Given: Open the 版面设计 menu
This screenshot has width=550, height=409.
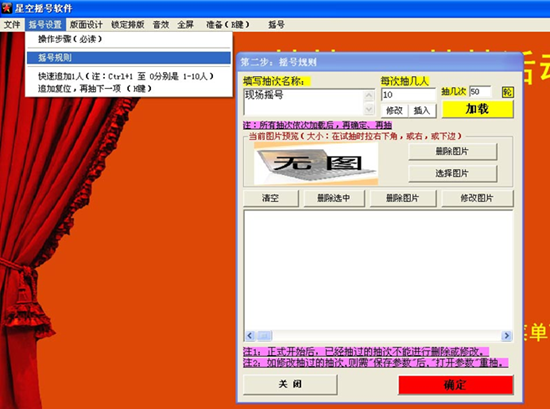Looking at the screenshot, I should [86, 25].
